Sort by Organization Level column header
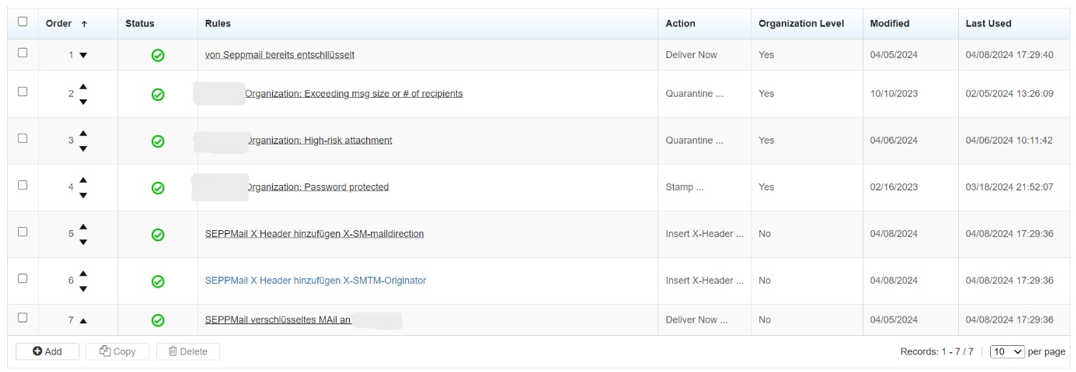This screenshot has width=1076, height=372. [x=801, y=23]
